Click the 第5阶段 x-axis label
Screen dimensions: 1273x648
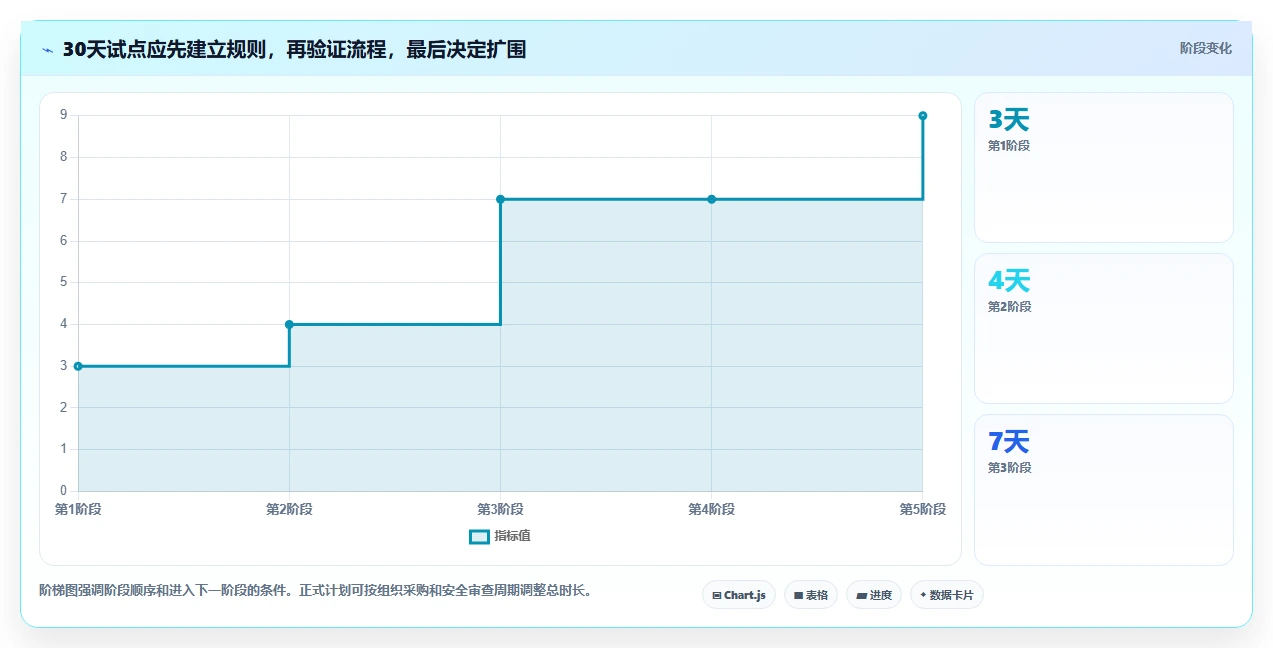click(x=922, y=509)
